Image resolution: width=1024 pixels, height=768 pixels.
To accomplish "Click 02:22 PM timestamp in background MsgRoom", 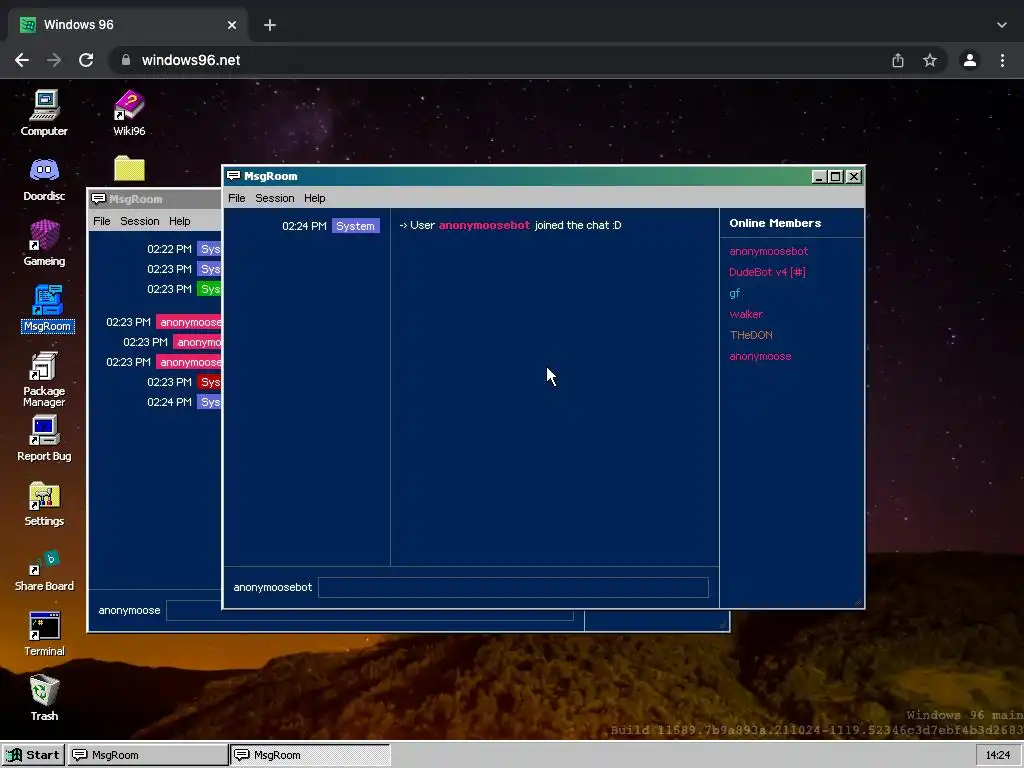I will pos(169,249).
